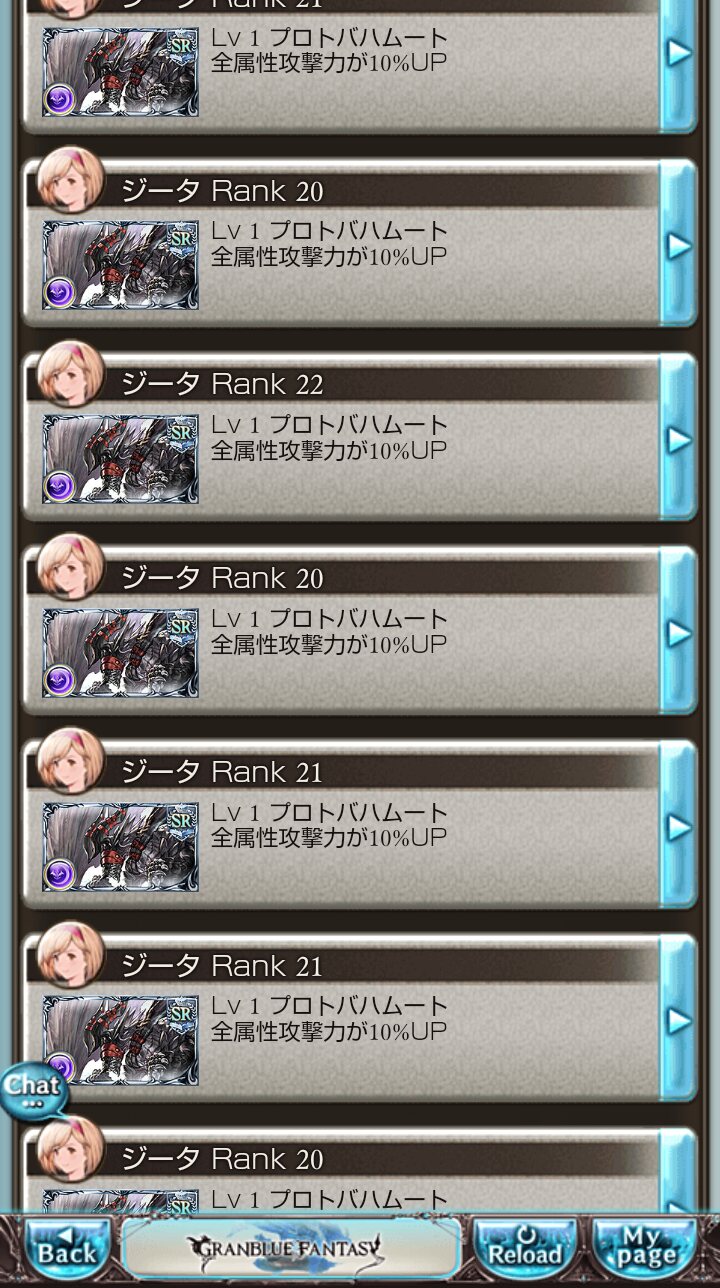Viewport: 720px width, 1288px height.
Task: Tap the avatar on the Rank 20 entry directly below Rank 22
Action: (71, 568)
